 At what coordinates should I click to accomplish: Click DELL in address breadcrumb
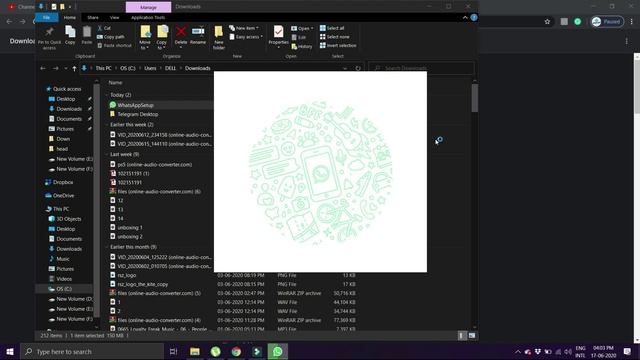point(170,68)
